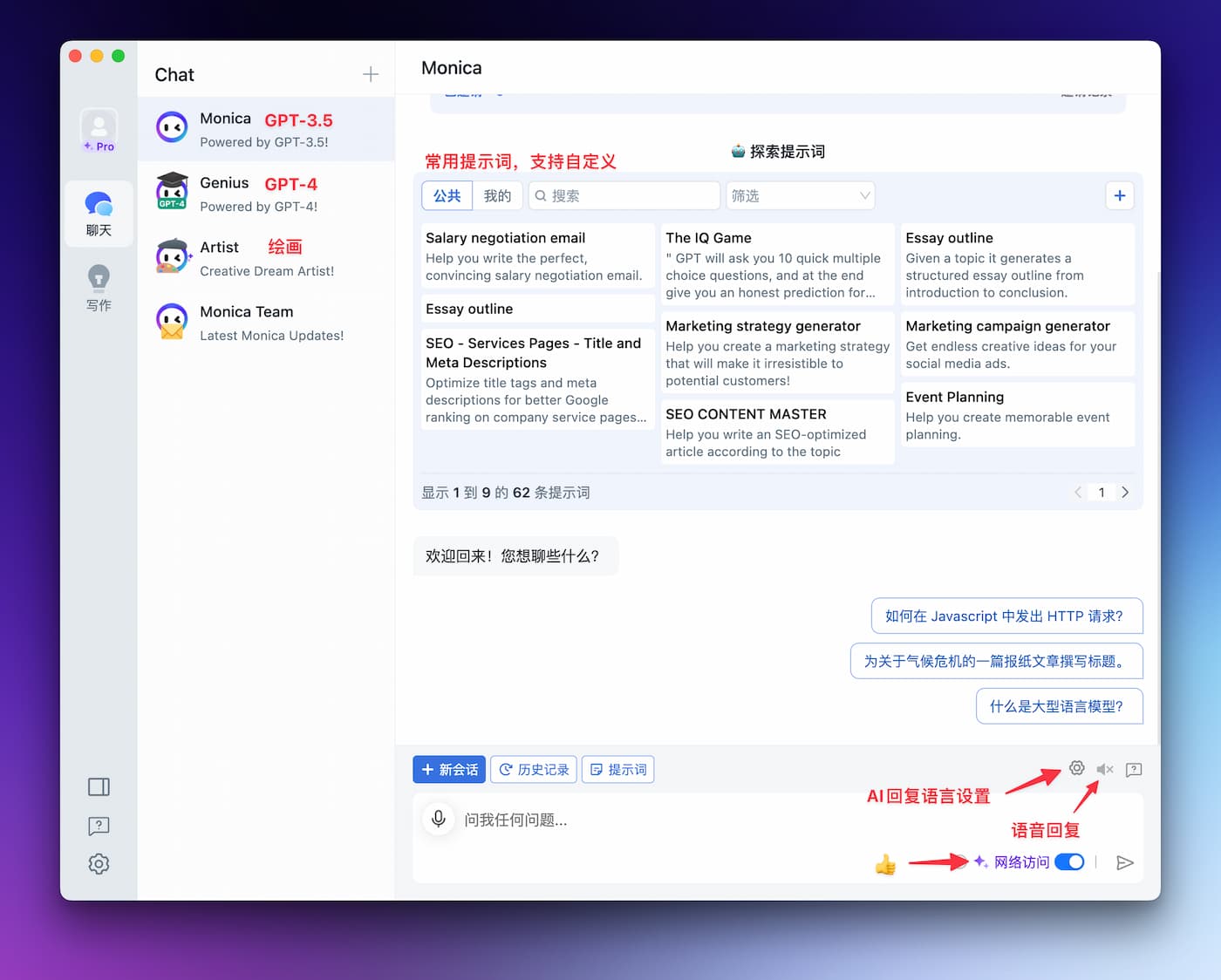The width and height of the screenshot is (1221, 980).
Task: Start a new chat with plus icon
Action: point(371,74)
